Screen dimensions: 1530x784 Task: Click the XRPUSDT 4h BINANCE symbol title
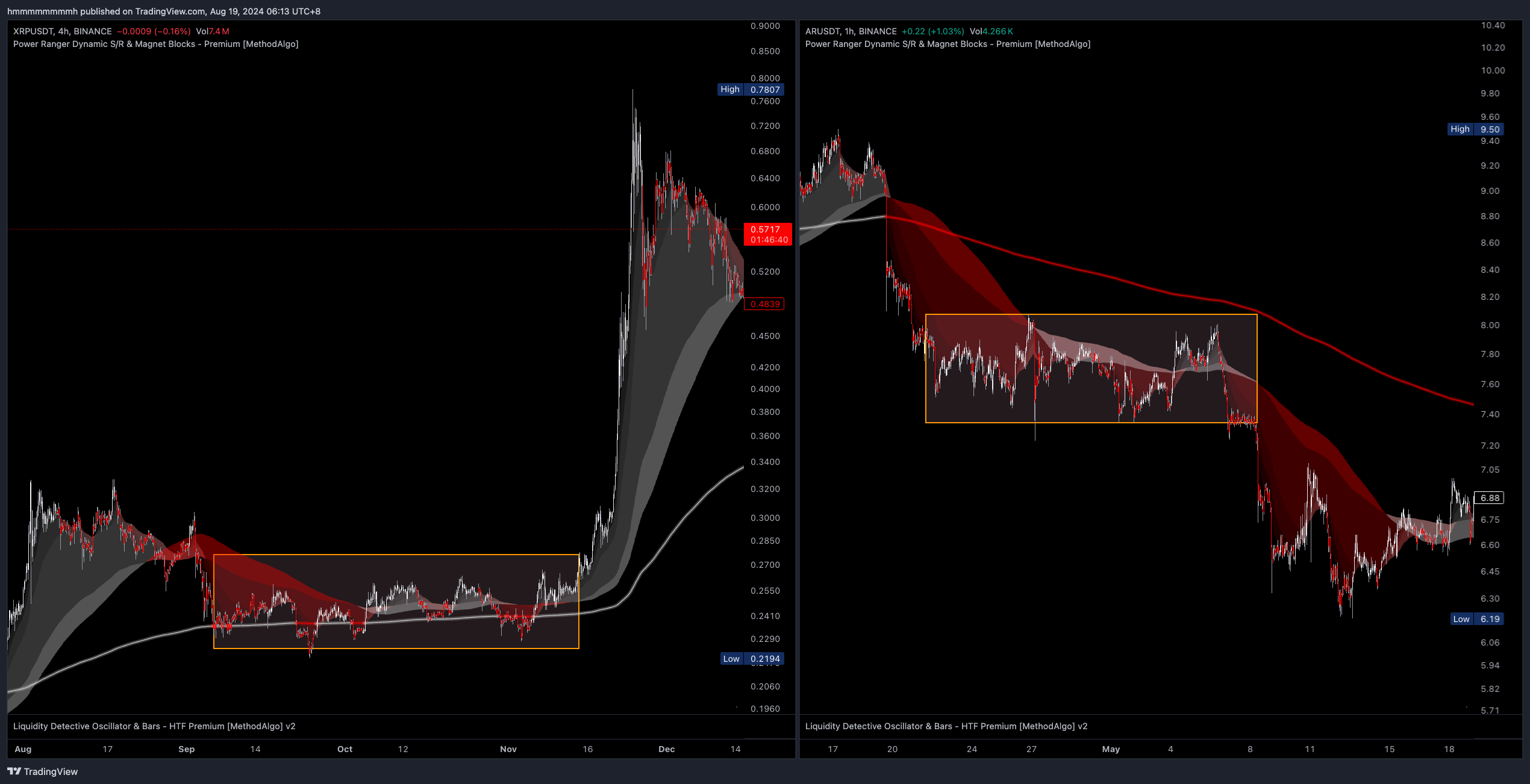[63, 31]
